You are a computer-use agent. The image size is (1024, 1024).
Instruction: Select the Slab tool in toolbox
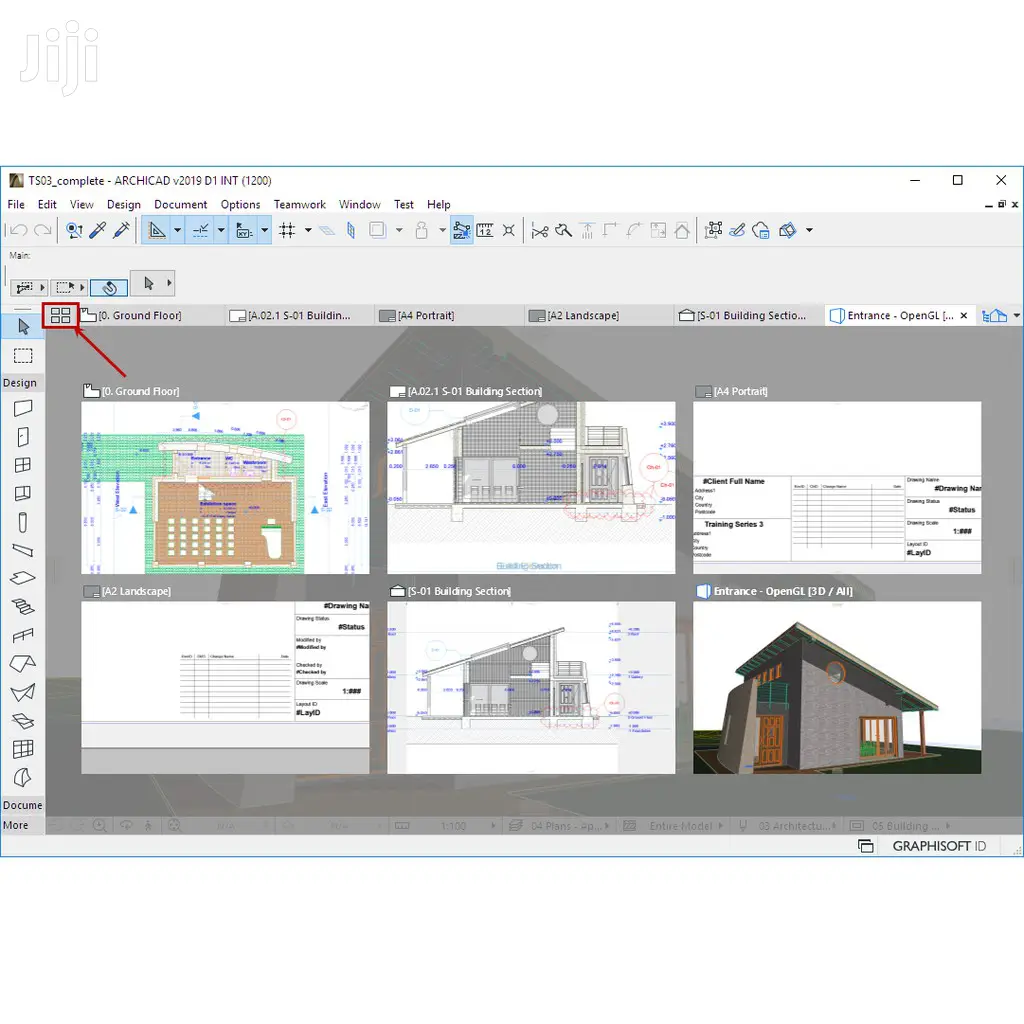tap(23, 578)
